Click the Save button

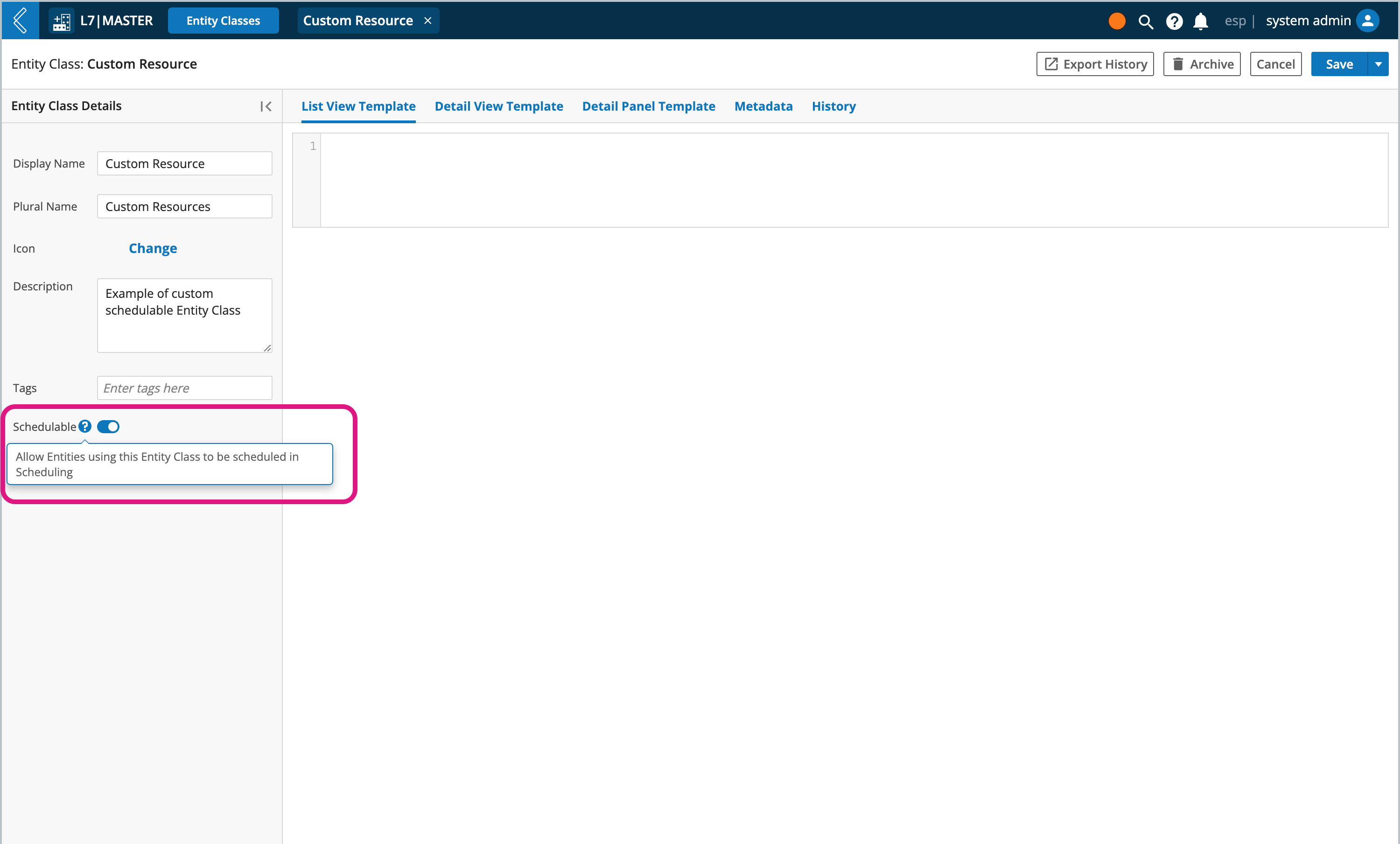pyautogui.click(x=1339, y=64)
